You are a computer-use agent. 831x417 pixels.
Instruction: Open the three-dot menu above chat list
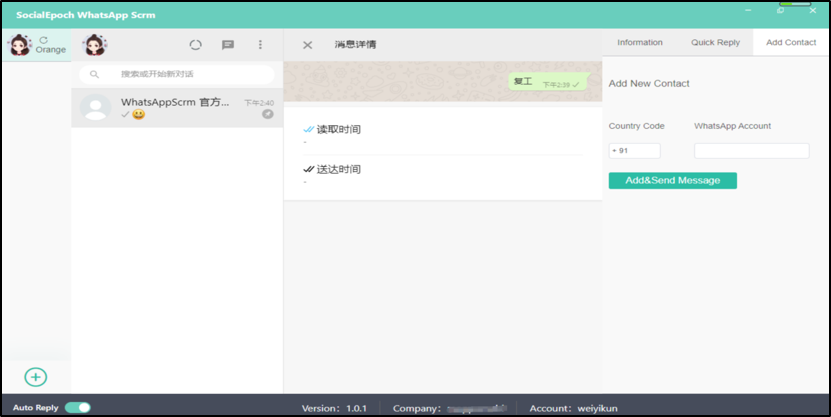click(x=260, y=45)
